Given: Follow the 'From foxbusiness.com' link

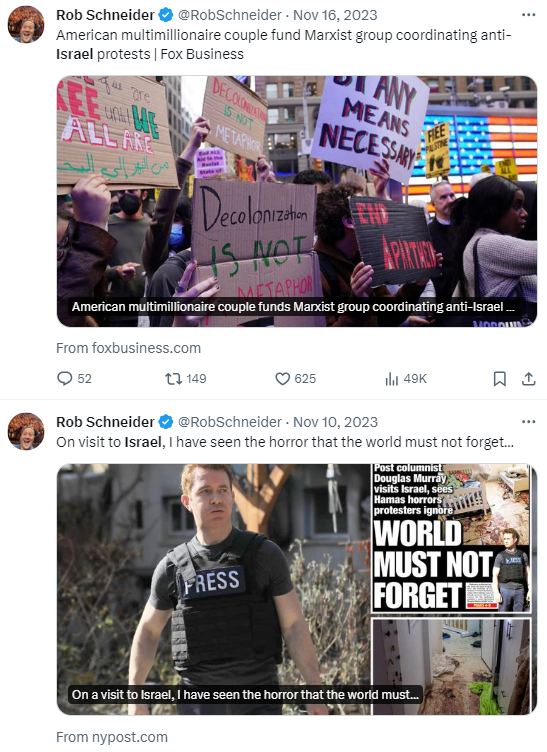Looking at the screenshot, I should [128, 348].
